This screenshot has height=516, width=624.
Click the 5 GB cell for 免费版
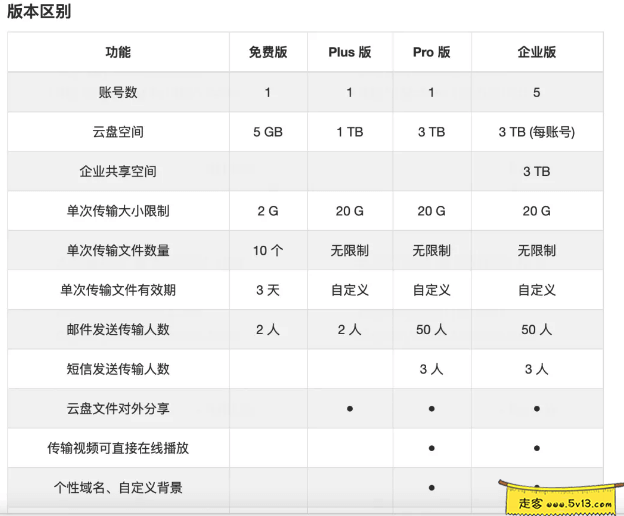[268, 132]
